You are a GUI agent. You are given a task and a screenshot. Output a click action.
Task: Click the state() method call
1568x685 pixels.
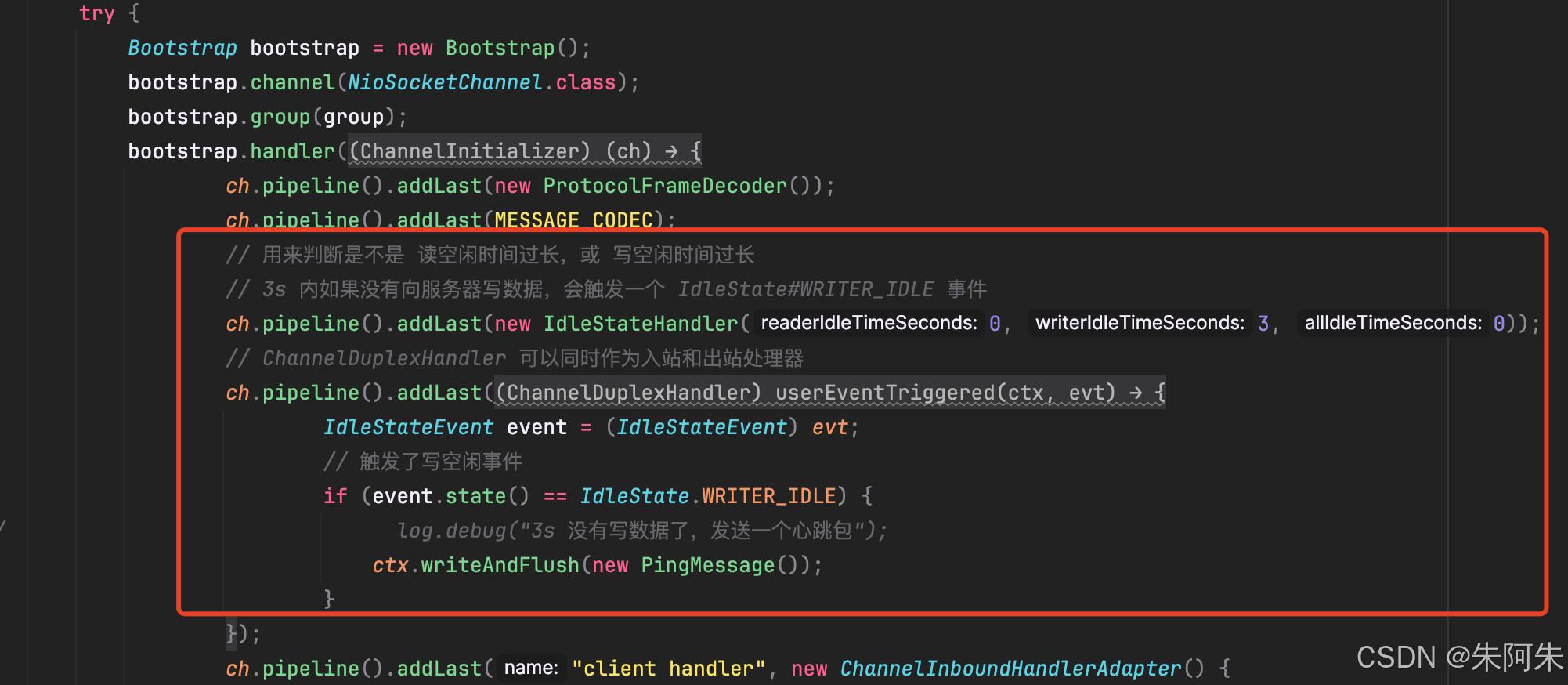click(487, 496)
